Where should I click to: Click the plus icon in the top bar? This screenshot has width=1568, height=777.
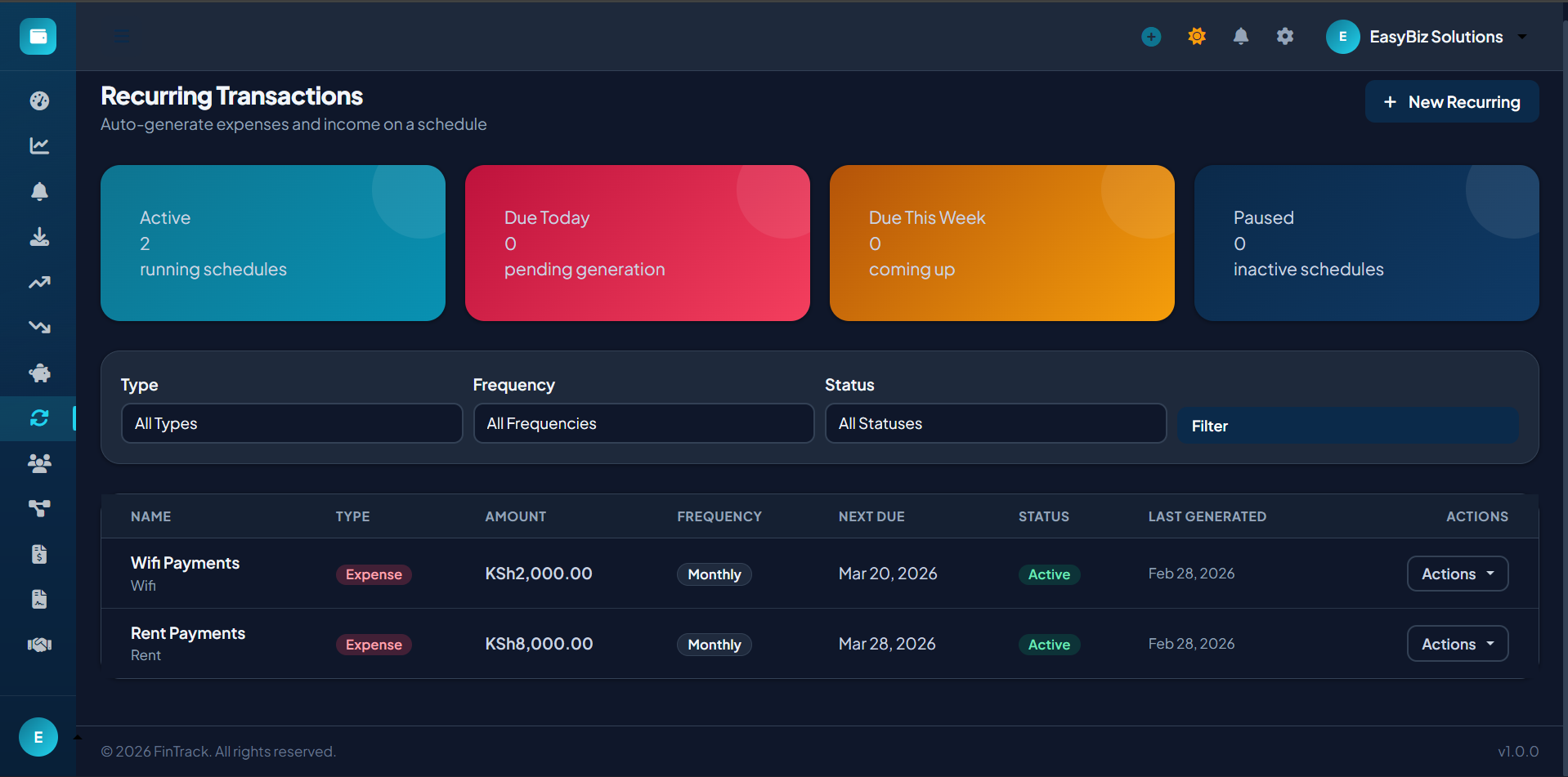click(1150, 36)
